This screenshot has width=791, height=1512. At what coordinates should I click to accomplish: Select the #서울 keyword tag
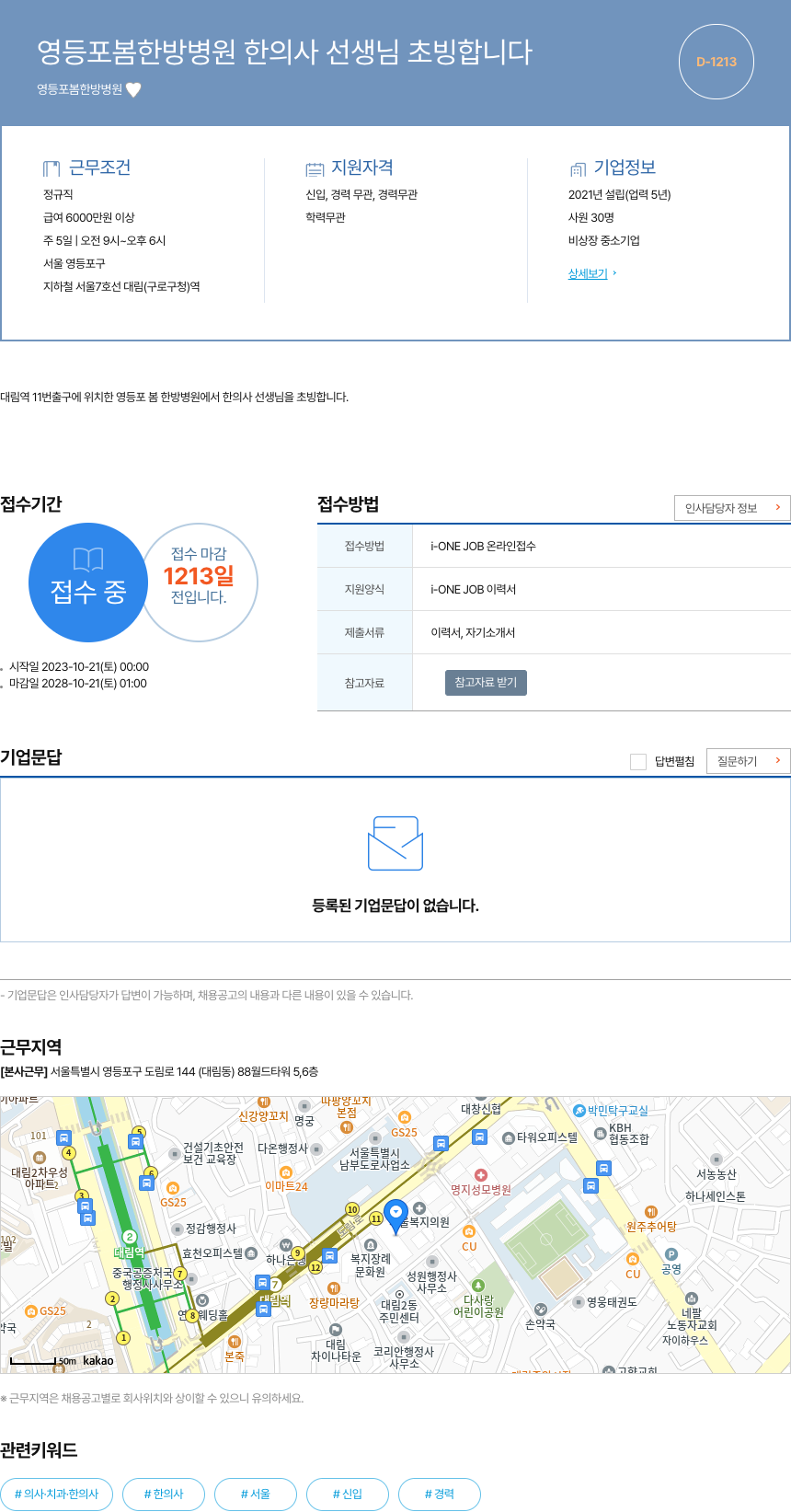click(256, 1495)
